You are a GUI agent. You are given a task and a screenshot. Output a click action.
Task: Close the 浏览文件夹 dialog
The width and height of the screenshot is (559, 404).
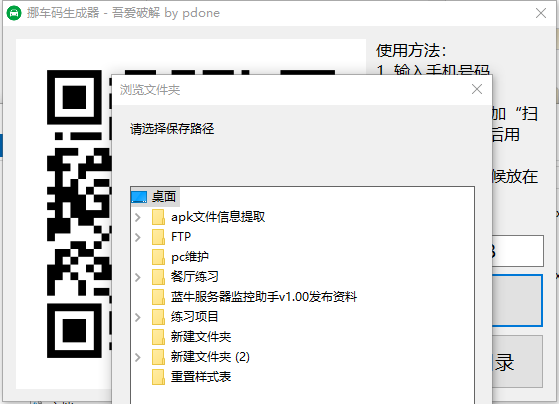477,89
